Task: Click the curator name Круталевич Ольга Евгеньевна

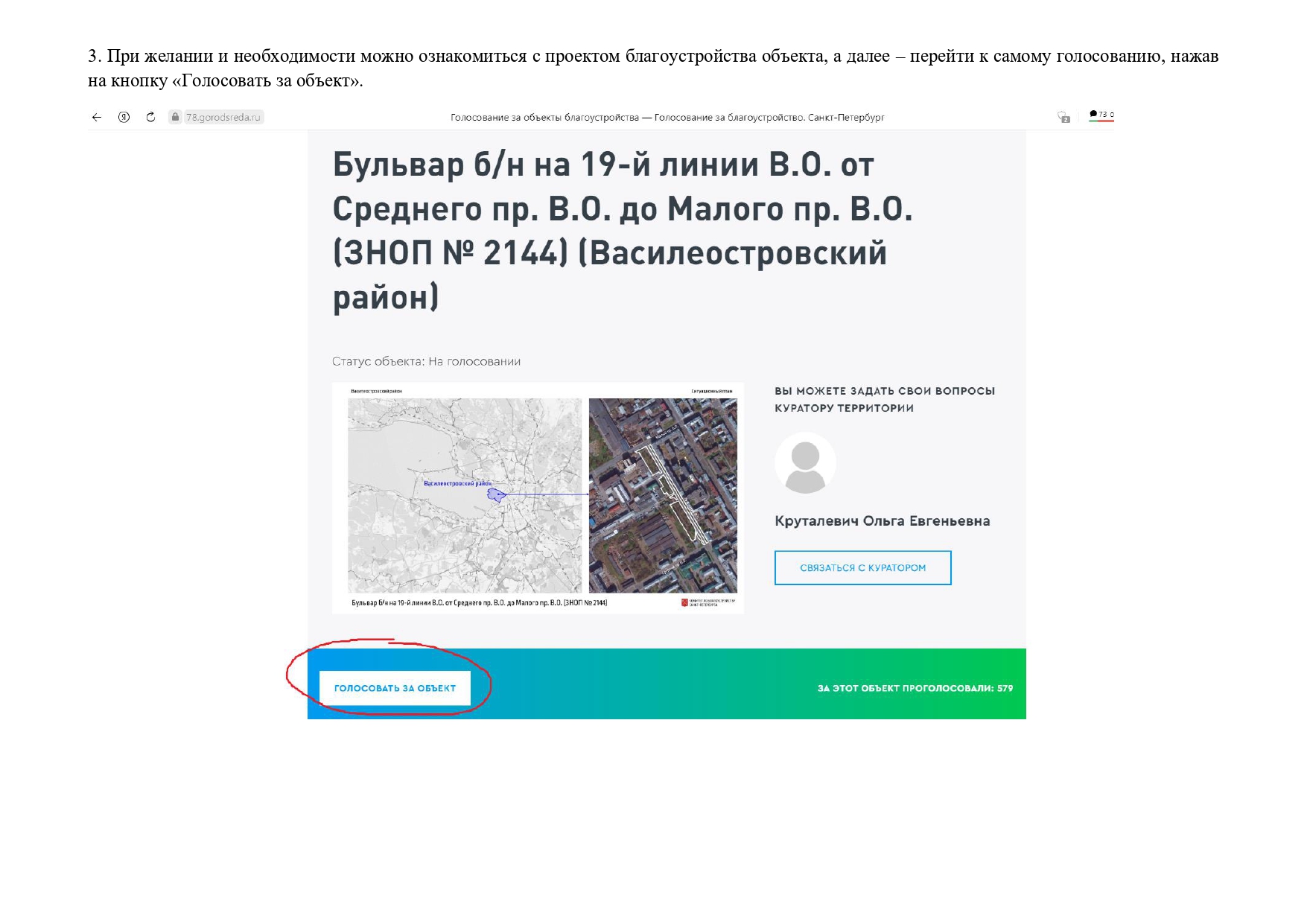Action: [882, 521]
